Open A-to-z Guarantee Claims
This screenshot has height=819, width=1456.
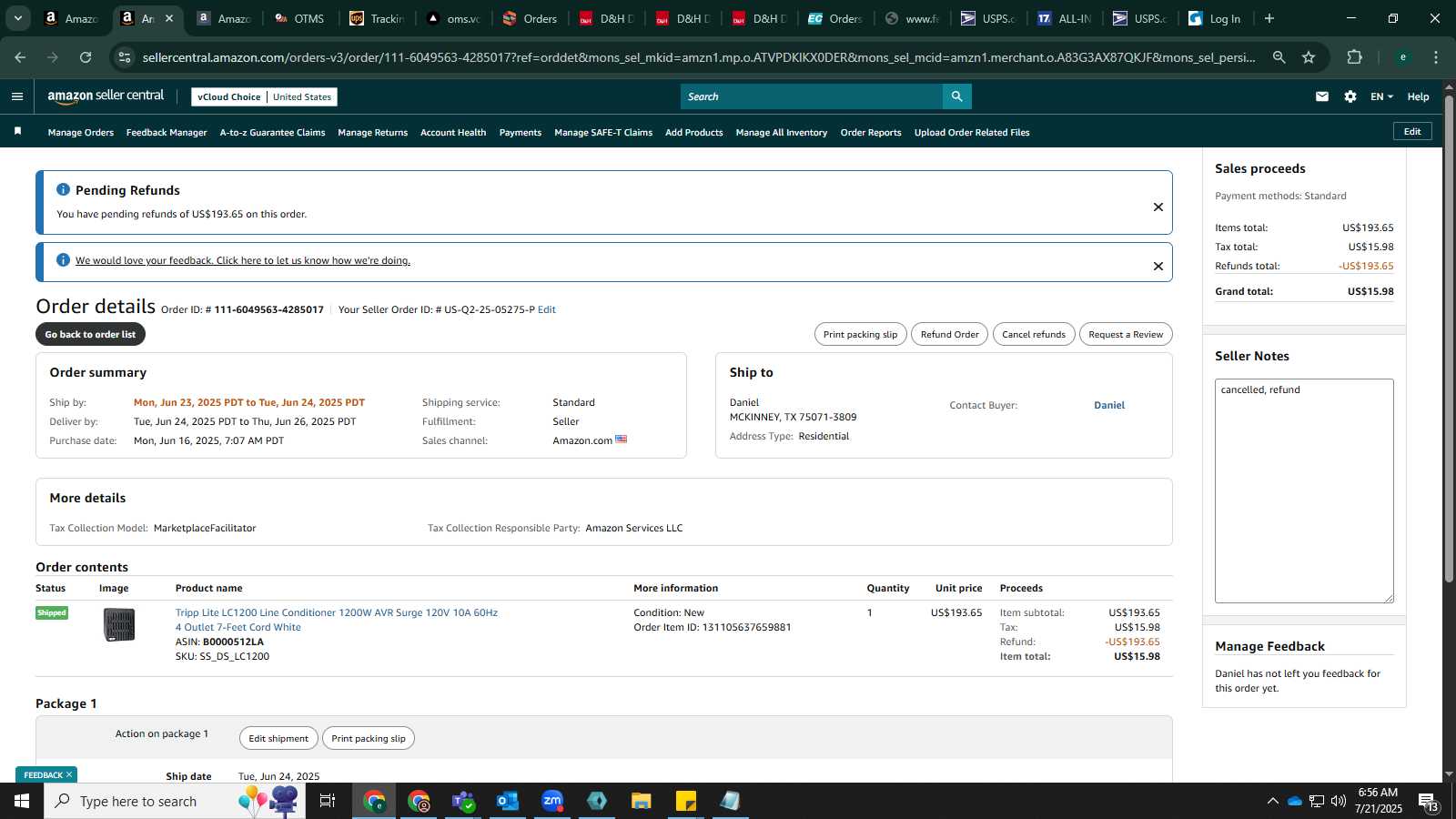[272, 133]
